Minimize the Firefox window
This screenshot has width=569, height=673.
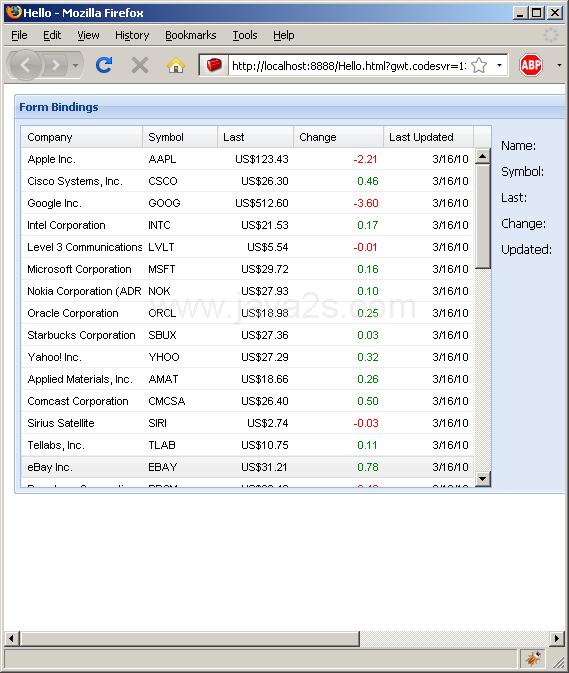coord(520,13)
